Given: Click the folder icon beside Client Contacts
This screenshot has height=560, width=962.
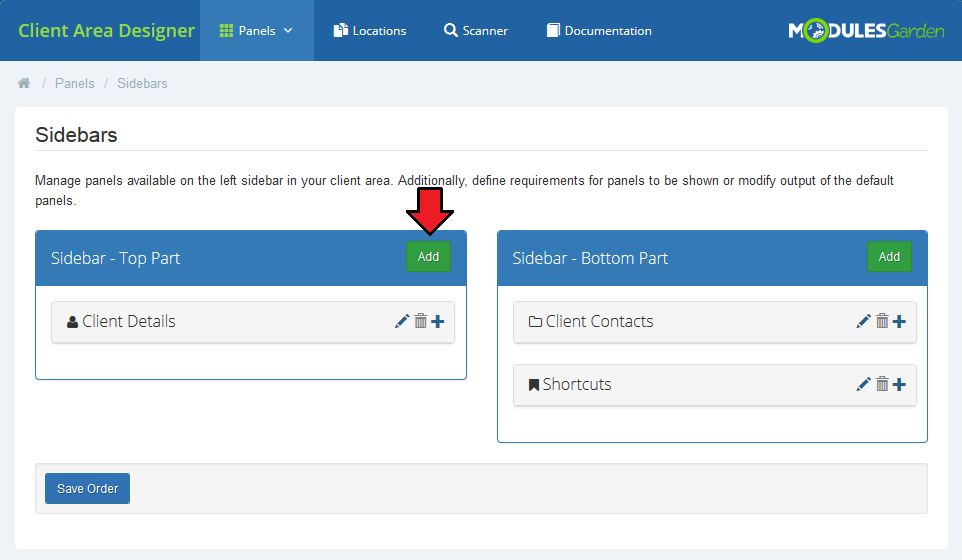Looking at the screenshot, I should 535,321.
